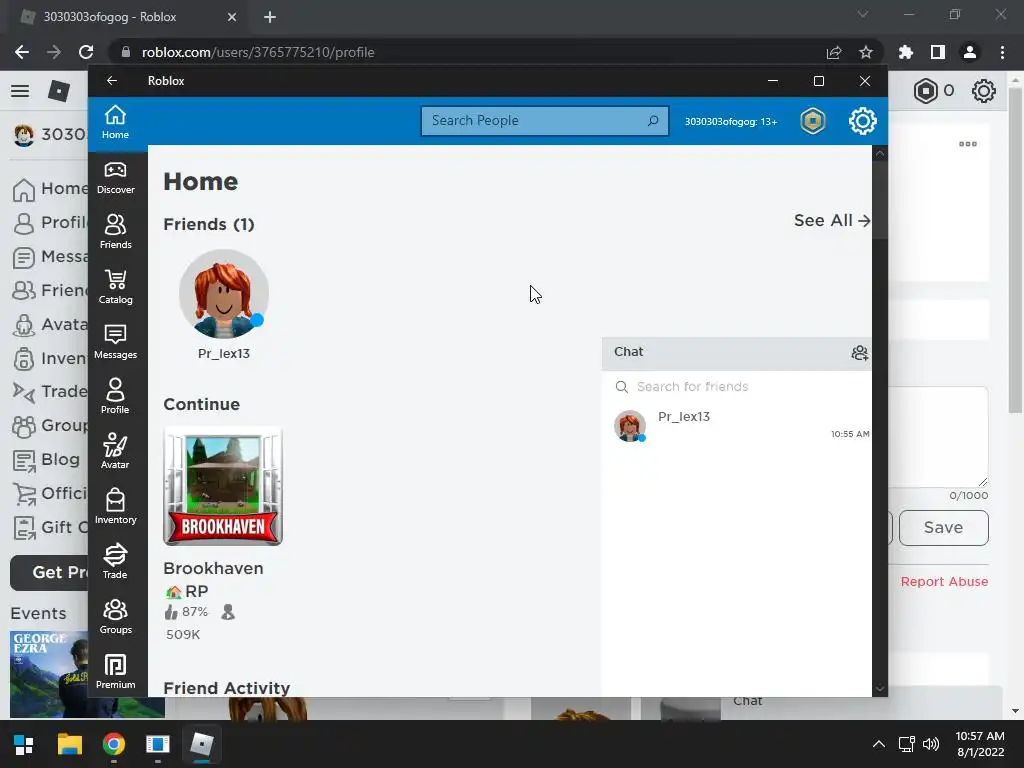
Task: Open clock showing 10:57 AM
Action: pos(980,744)
